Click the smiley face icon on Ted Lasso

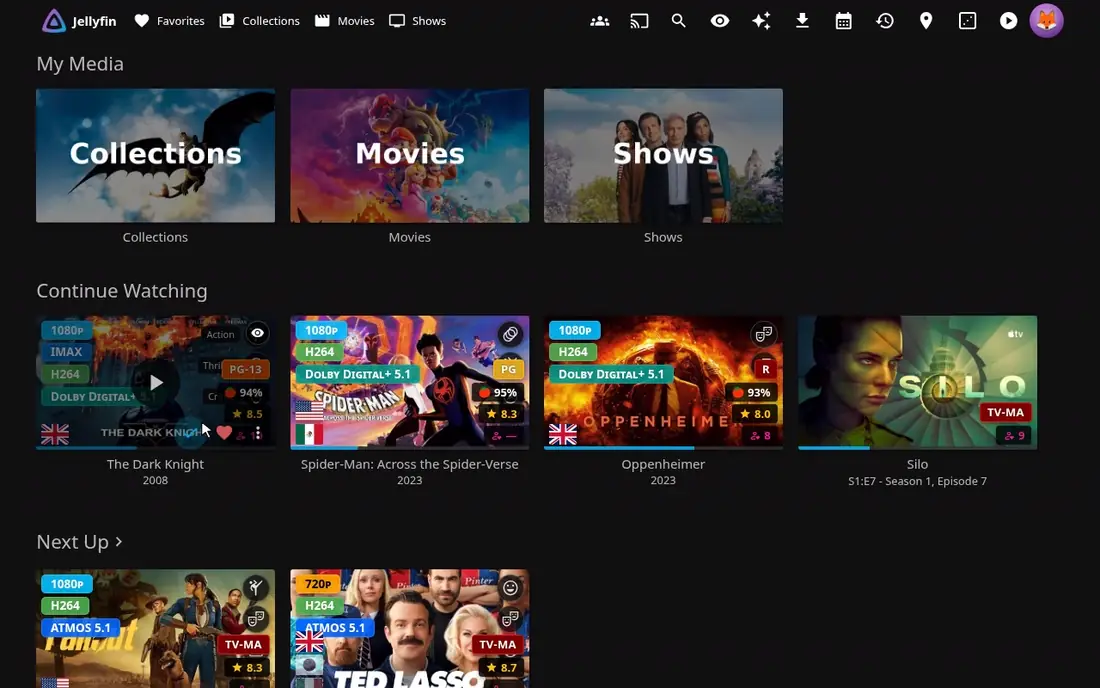coord(510,588)
